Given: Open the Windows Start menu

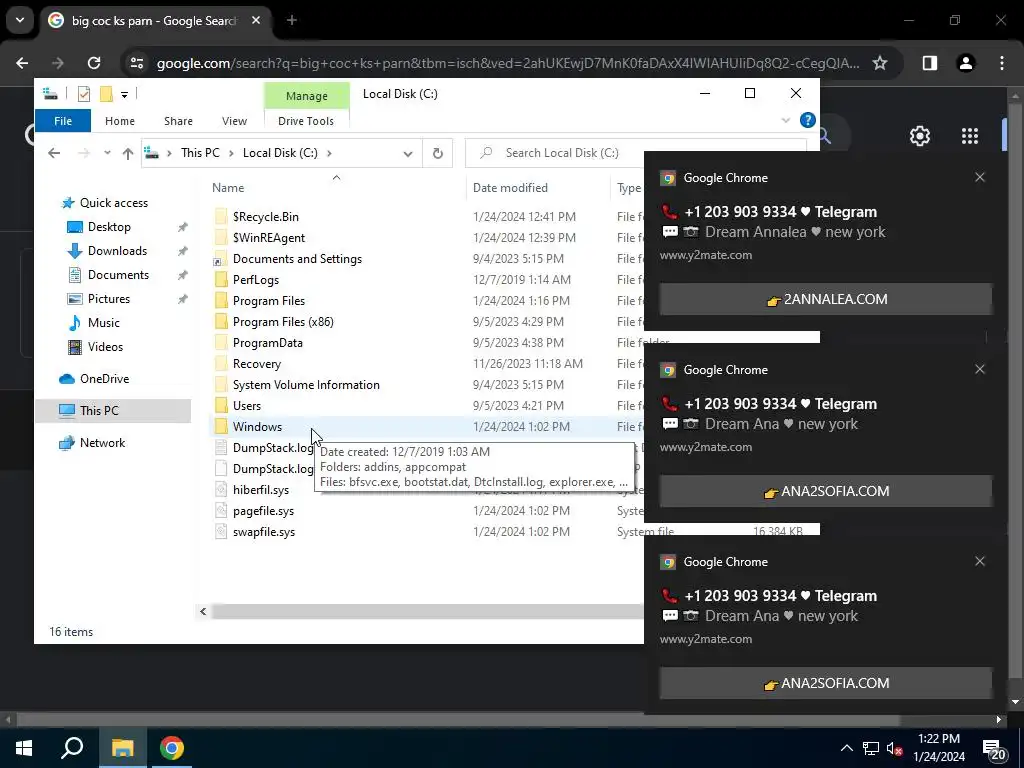Looking at the screenshot, I should (24, 748).
